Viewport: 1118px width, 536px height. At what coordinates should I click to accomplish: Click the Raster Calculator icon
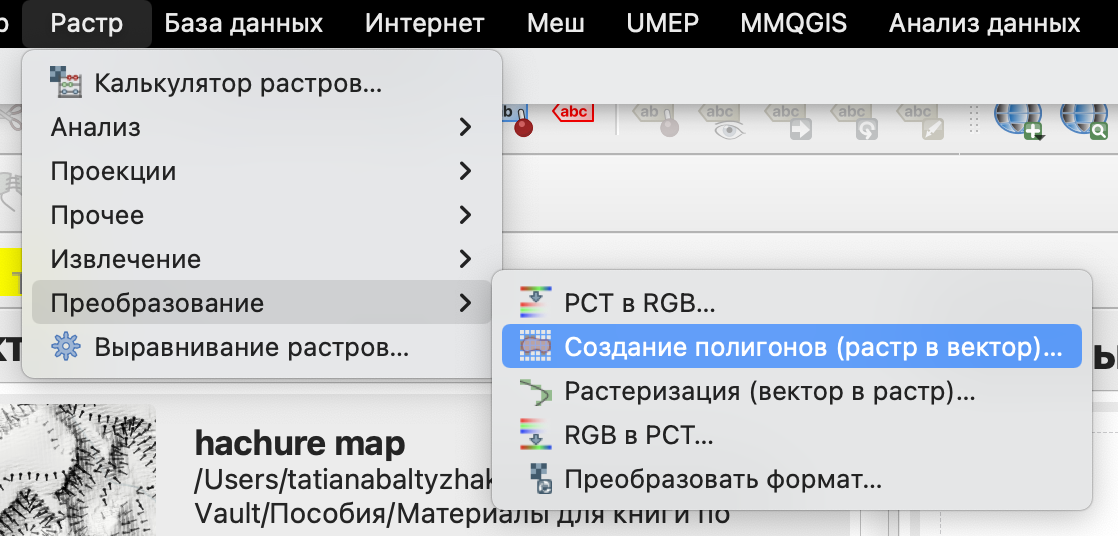pos(66,83)
